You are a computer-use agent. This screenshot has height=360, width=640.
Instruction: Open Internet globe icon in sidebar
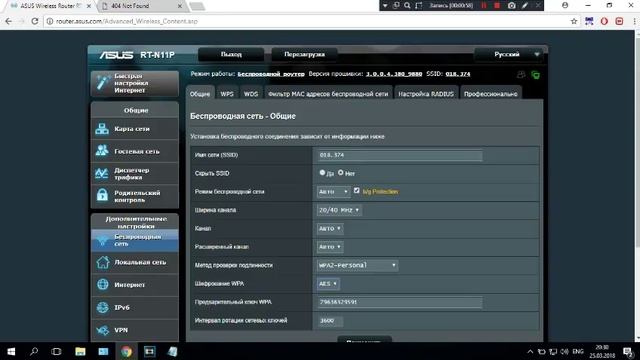click(x=102, y=284)
